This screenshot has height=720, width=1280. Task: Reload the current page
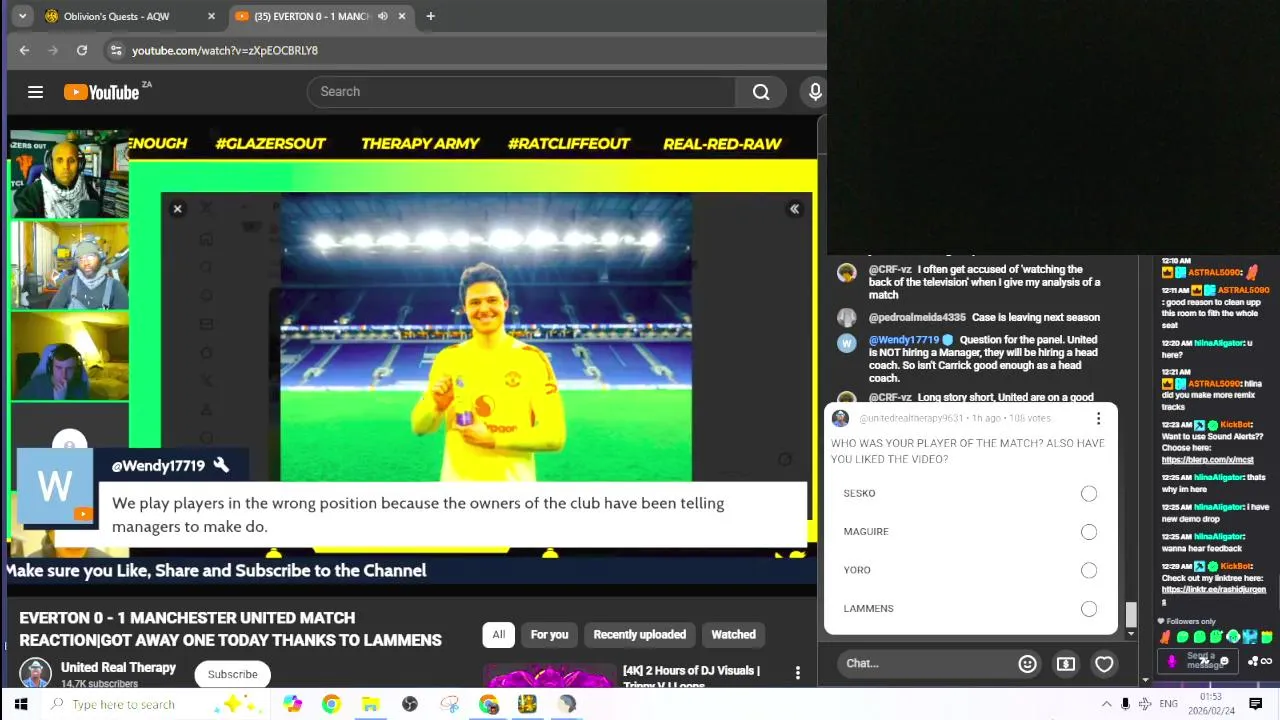tap(82, 50)
